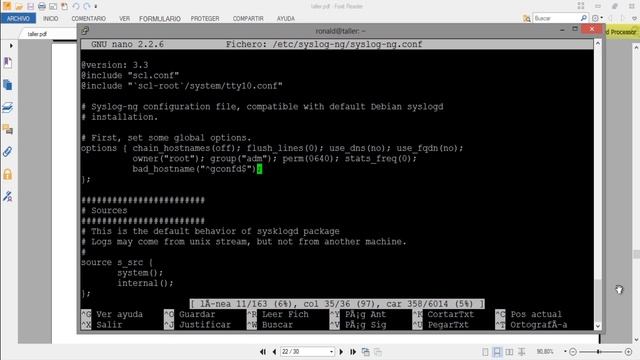Click the PuTTY icon in terminal title bar
This screenshot has width=640, height=360.
pos(85,31)
